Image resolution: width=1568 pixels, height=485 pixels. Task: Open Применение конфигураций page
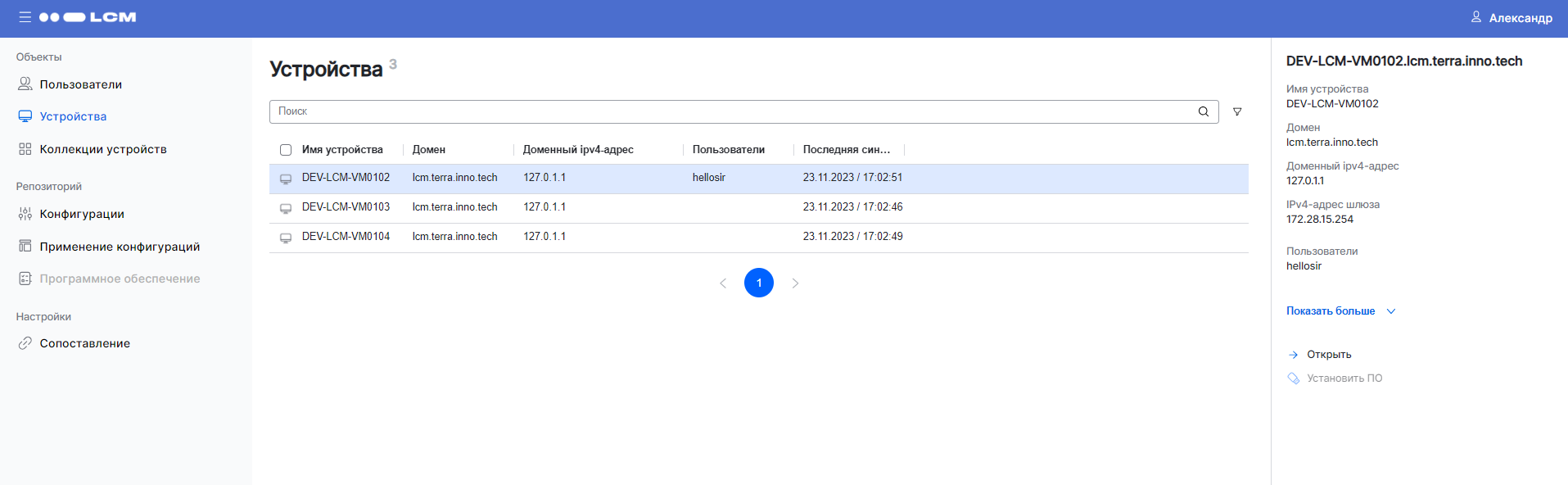(120, 247)
